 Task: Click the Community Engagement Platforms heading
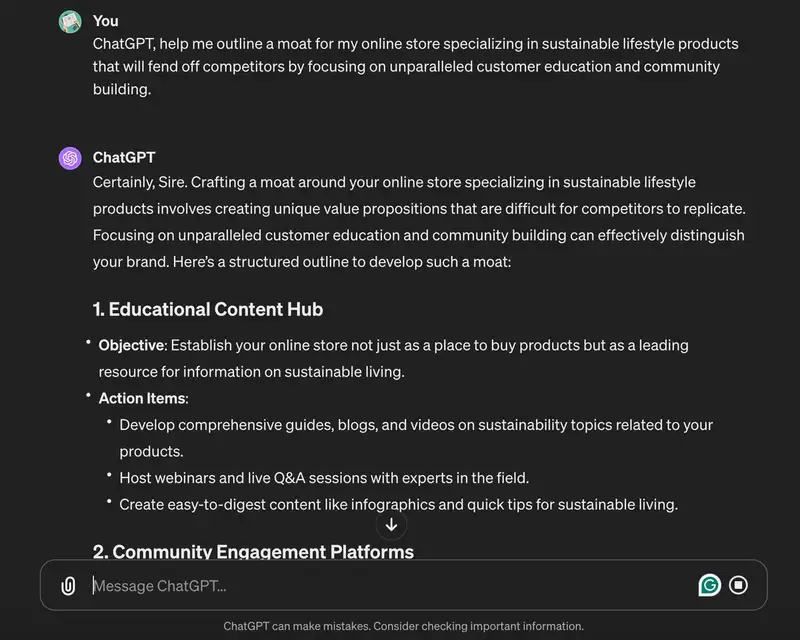point(253,551)
